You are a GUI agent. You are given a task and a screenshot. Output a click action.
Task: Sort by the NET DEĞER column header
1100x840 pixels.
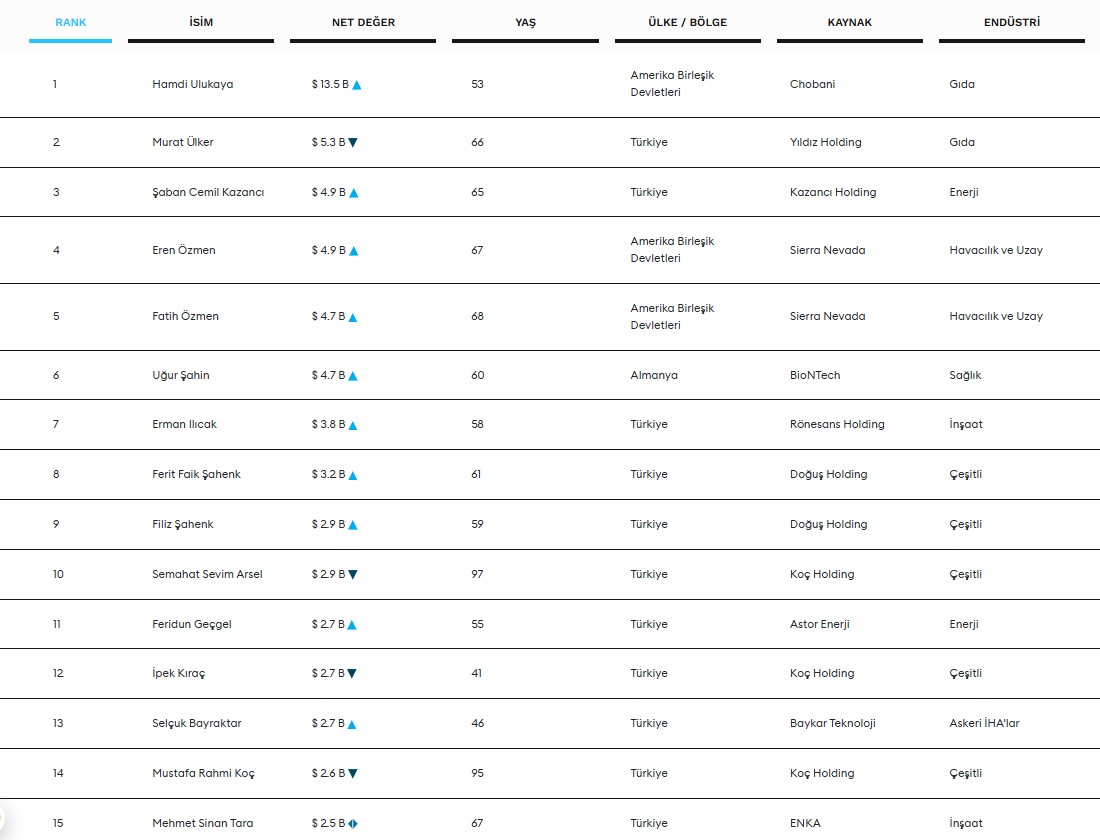(363, 22)
